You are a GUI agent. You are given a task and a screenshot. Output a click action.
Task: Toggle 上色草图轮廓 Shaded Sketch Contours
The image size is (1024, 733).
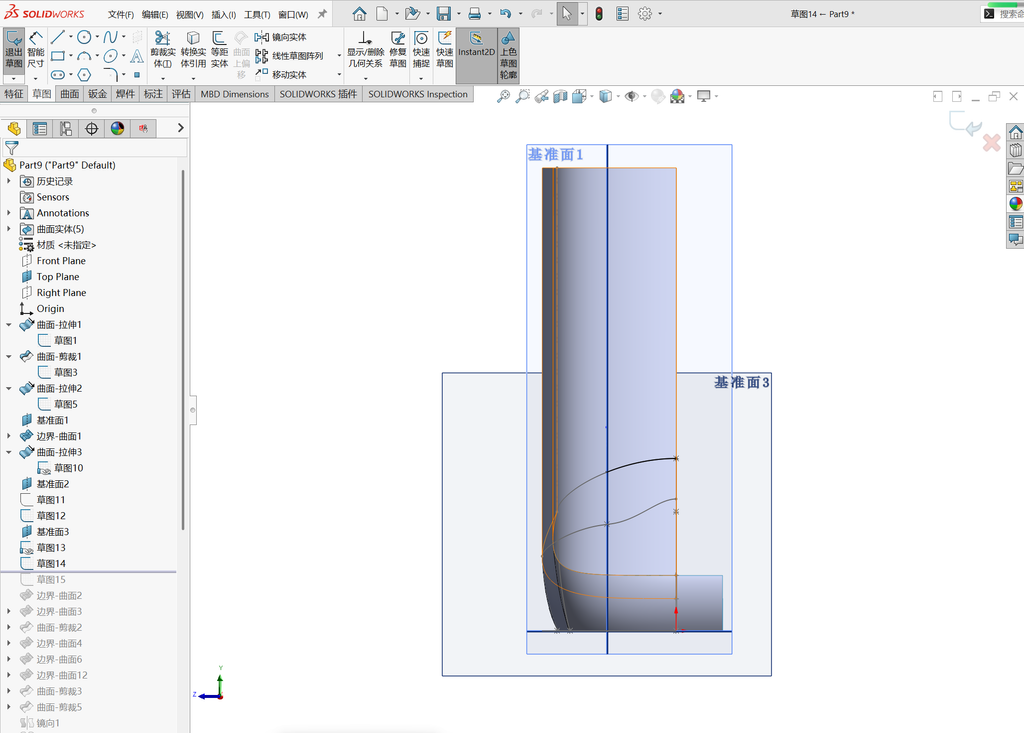click(x=508, y=55)
